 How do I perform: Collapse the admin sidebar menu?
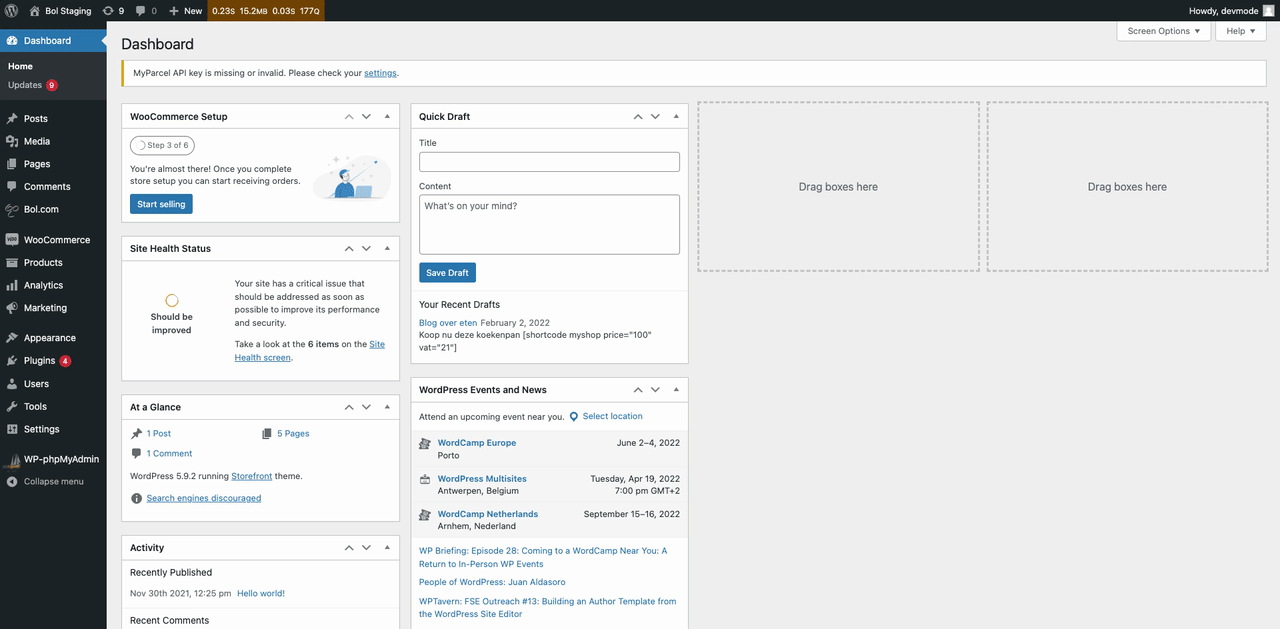click(x=53, y=482)
